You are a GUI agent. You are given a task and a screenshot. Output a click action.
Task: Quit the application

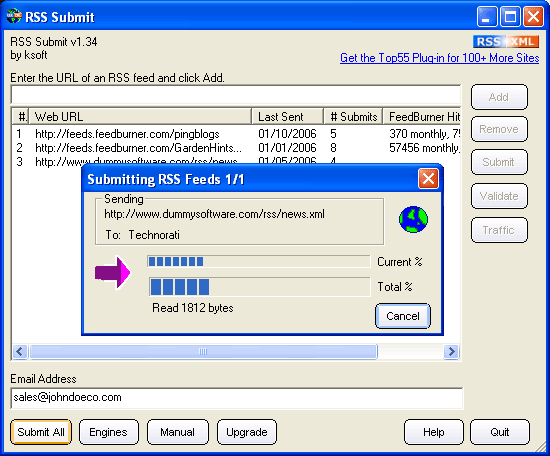coord(500,432)
